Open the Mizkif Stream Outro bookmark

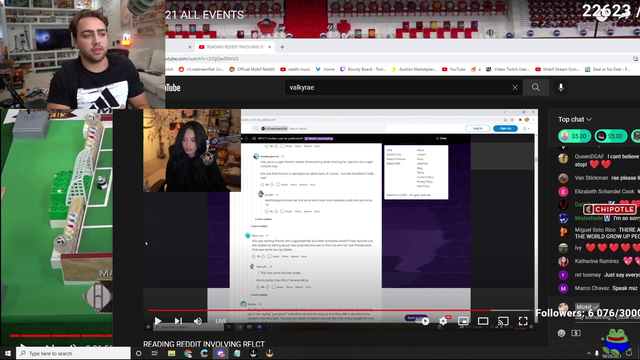click(x=558, y=69)
